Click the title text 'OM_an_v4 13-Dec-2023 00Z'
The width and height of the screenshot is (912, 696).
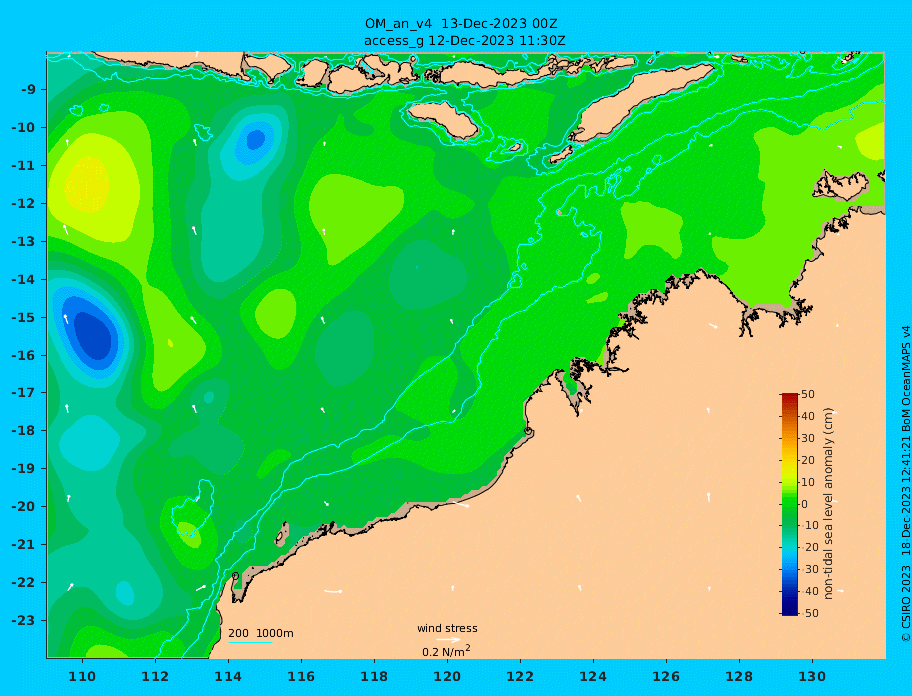click(461, 24)
